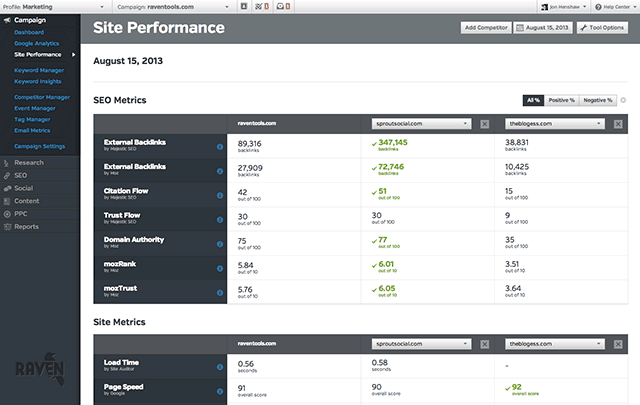This screenshot has width=640, height=405.
Task: Show info icon for Page Speed
Action: [220, 392]
